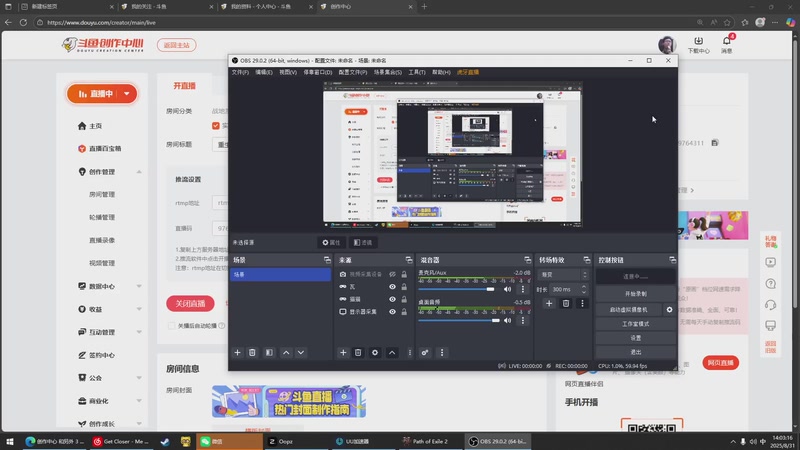Image resolution: width=800 pixels, height=450 pixels.
Task: Click 开始录制 in OBS controls
Action: [636, 294]
